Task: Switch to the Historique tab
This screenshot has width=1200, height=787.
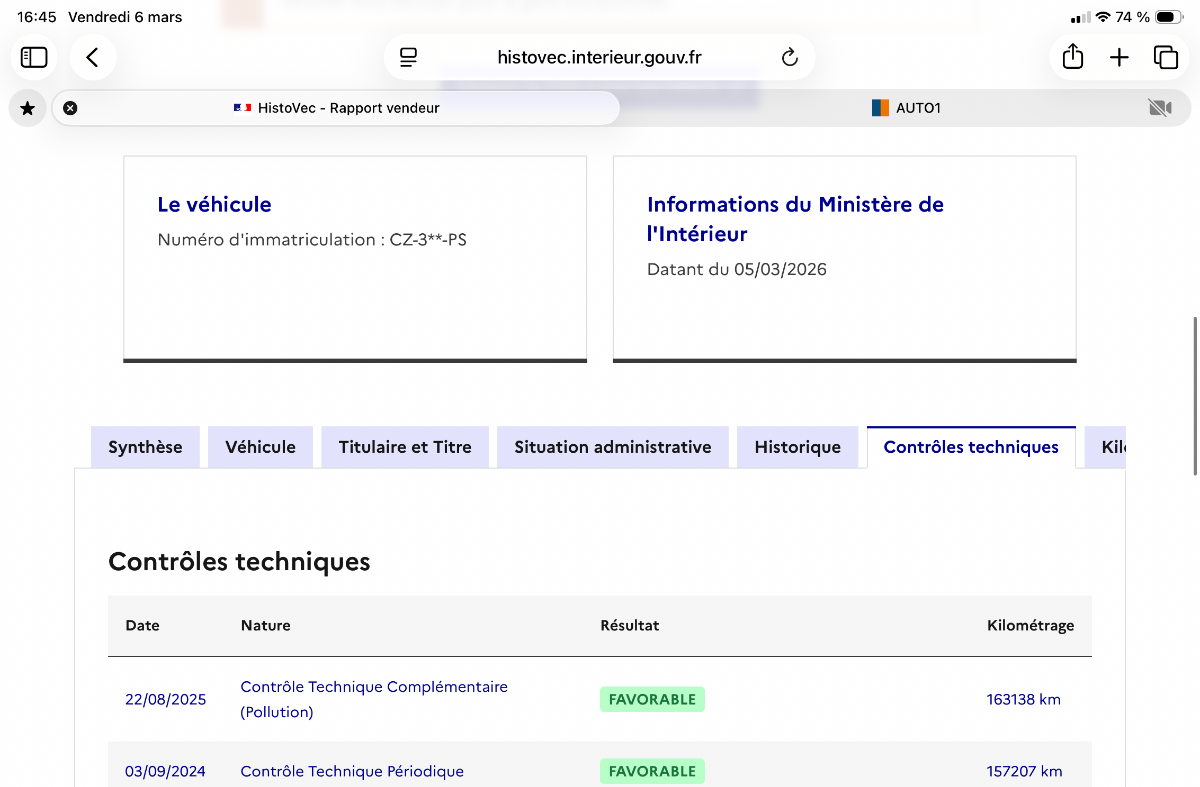Action: point(798,447)
